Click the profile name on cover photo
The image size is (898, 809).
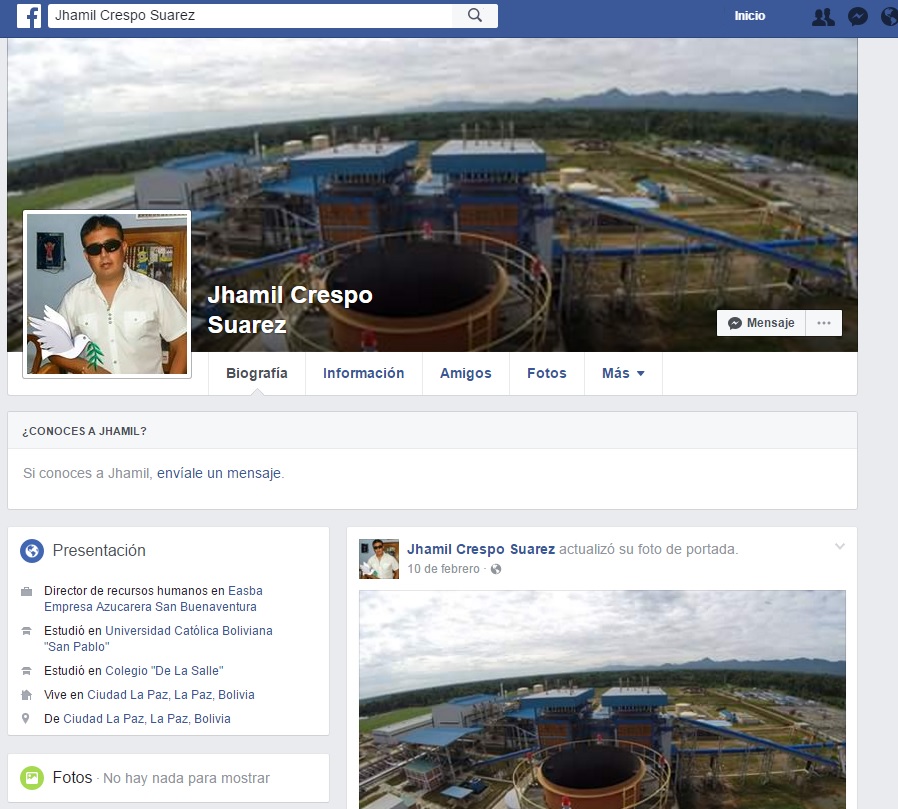[x=290, y=310]
